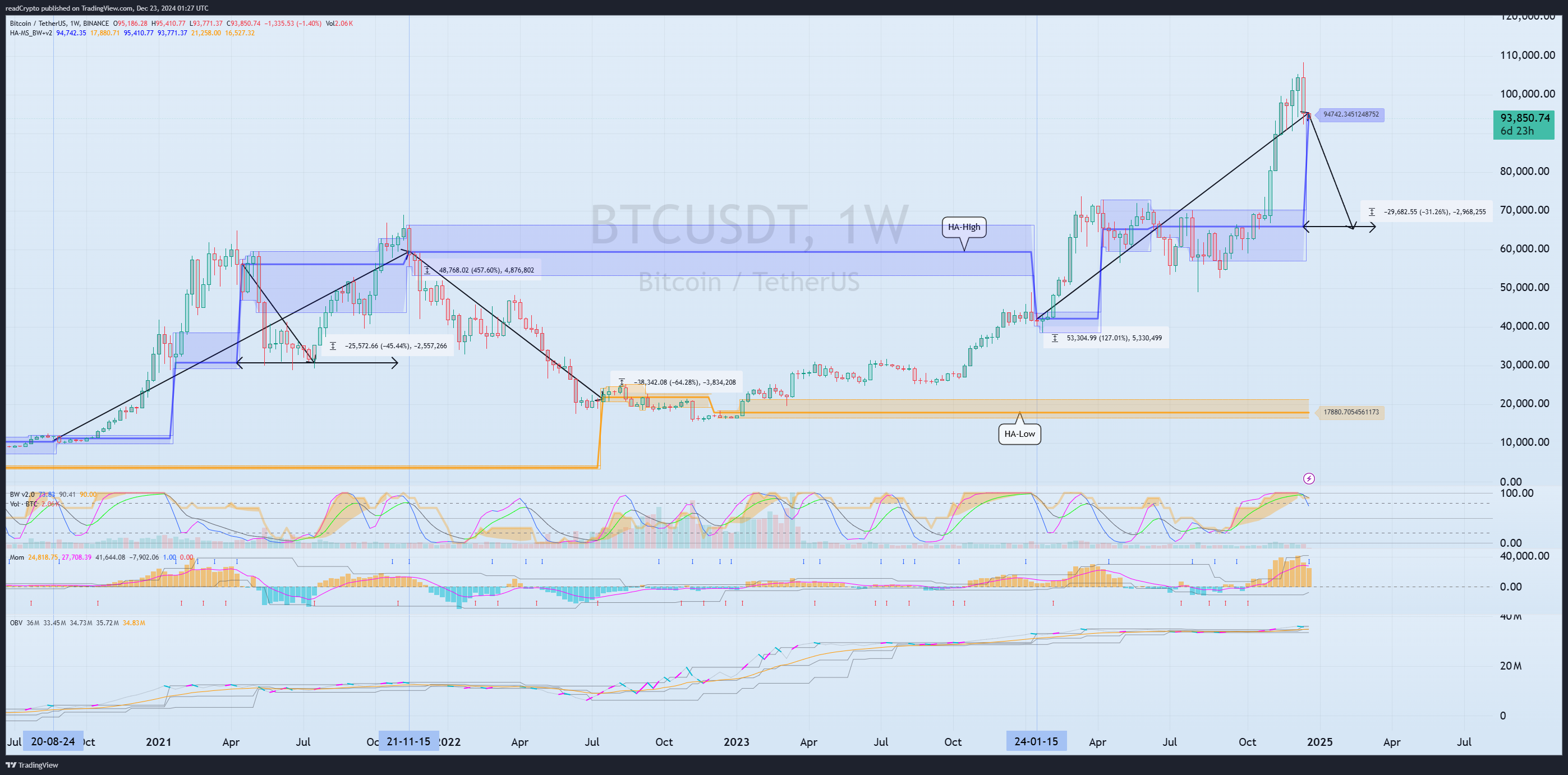Click the 110,000.00 price axis label
This screenshot has height=775, width=1568.
pyautogui.click(x=1527, y=56)
